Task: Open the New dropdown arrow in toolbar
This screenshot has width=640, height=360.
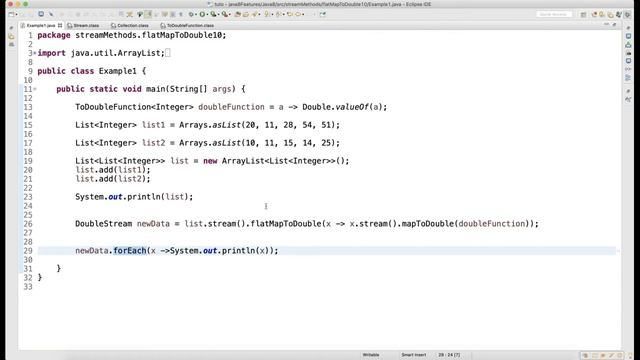Action: point(16,14)
